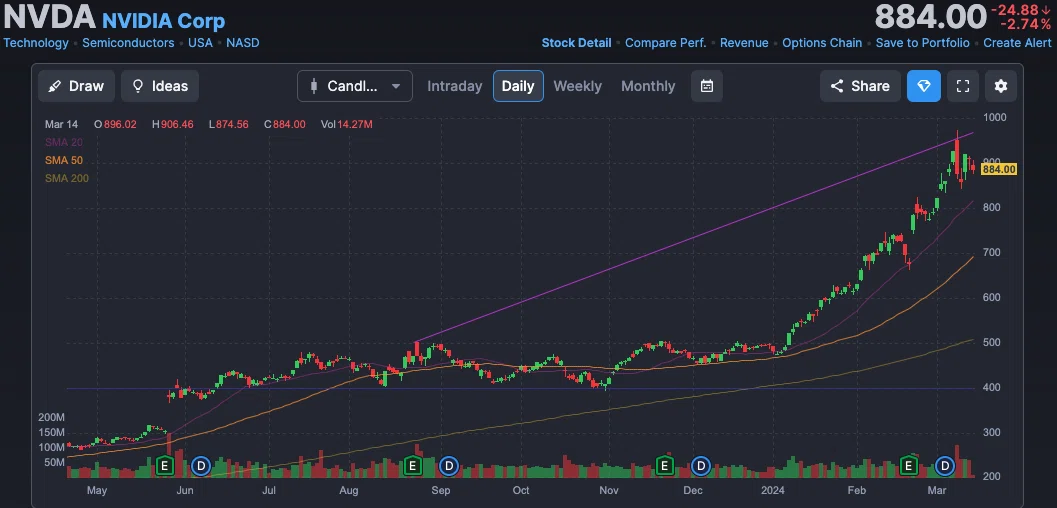Screen dimensions: 1057x508
Task: Open the Options Chain
Action: point(822,42)
